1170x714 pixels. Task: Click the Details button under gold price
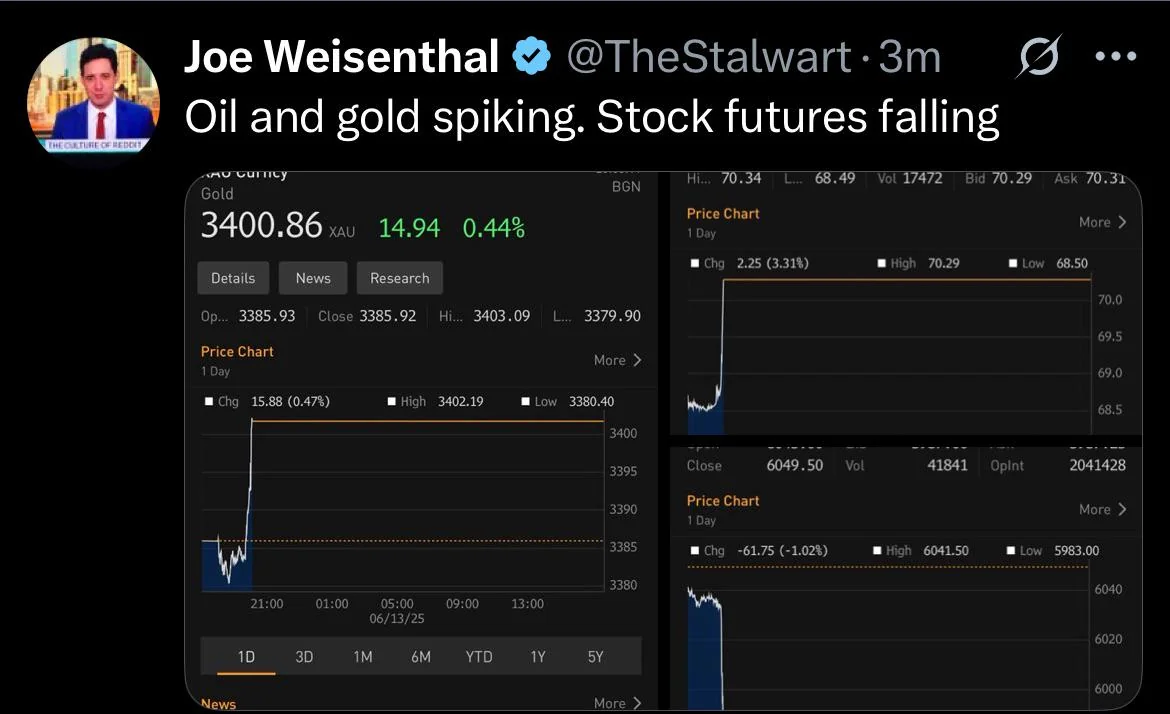(234, 278)
